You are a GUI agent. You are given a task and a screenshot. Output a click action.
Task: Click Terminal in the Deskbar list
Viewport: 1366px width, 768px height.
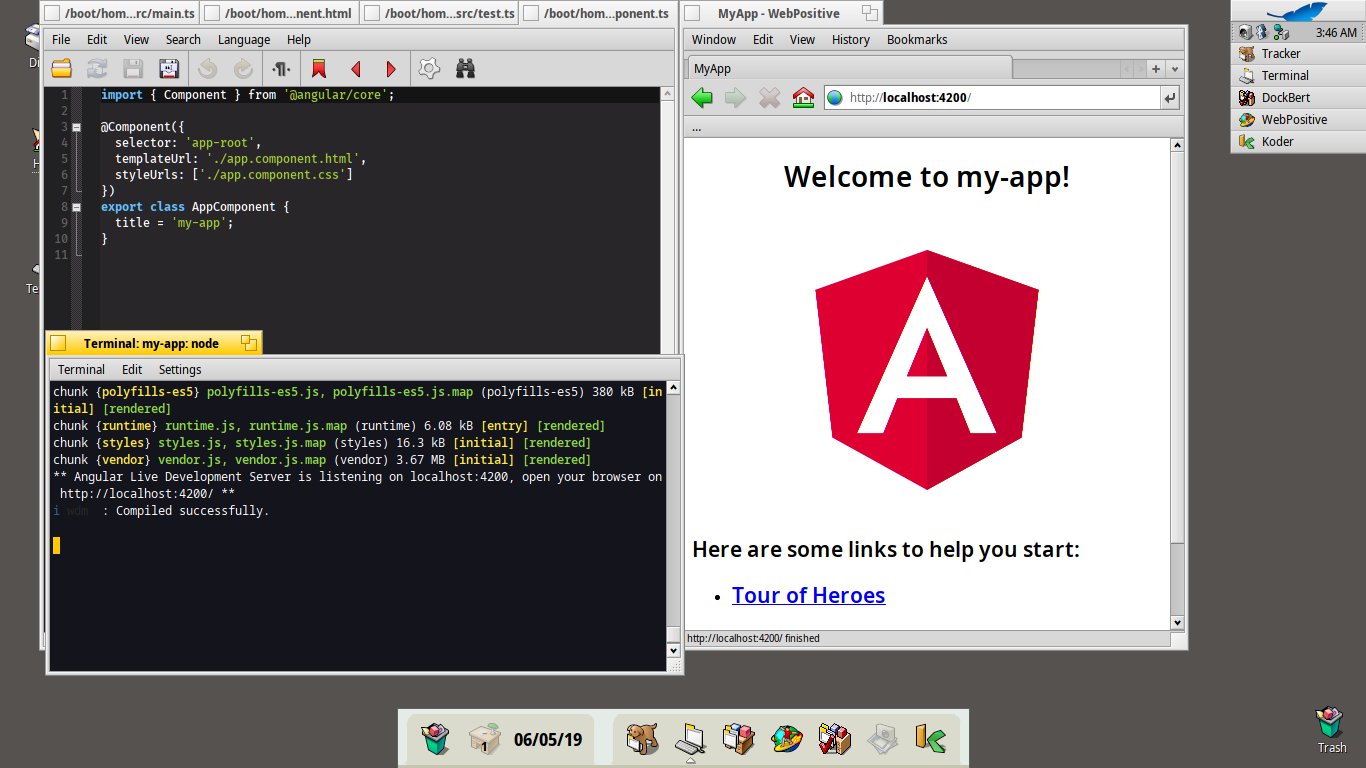pos(1298,76)
